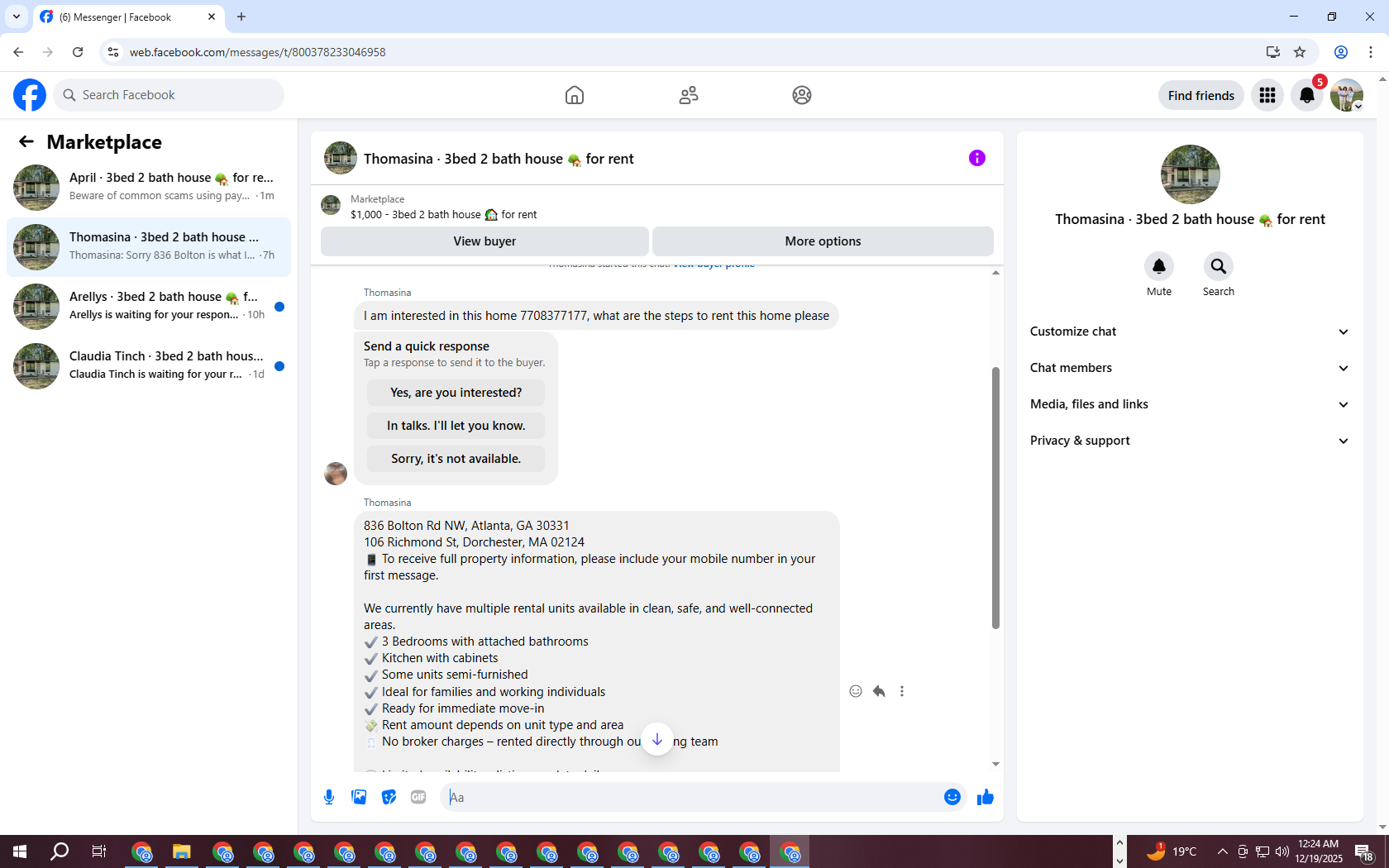Viewport: 1389px width, 868px height.
Task: Send a thumbs-up like
Action: [x=986, y=797]
